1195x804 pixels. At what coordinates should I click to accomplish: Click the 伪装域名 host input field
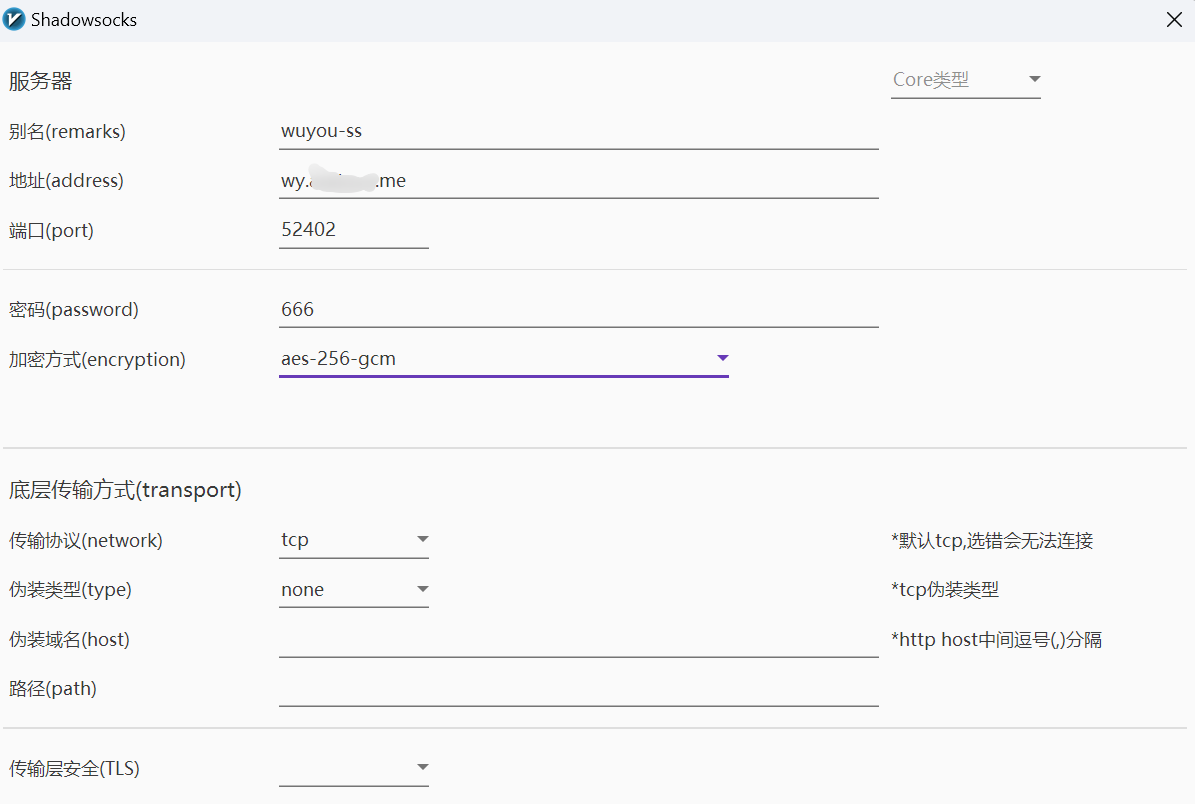pos(578,640)
